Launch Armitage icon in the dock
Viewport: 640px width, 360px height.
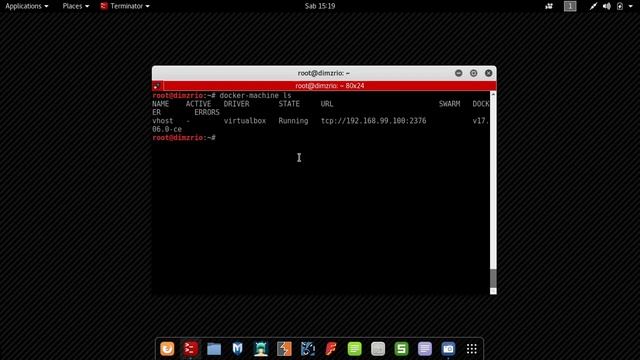(261, 349)
